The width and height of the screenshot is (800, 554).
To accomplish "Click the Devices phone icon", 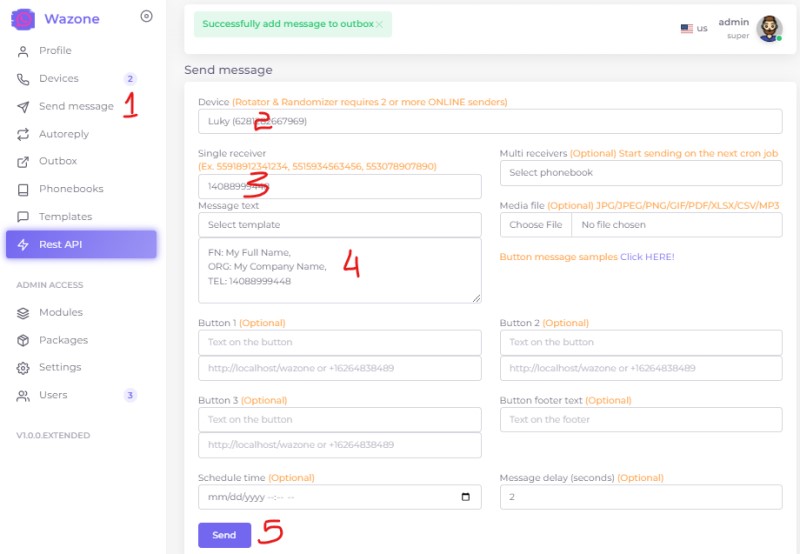I will point(23,79).
